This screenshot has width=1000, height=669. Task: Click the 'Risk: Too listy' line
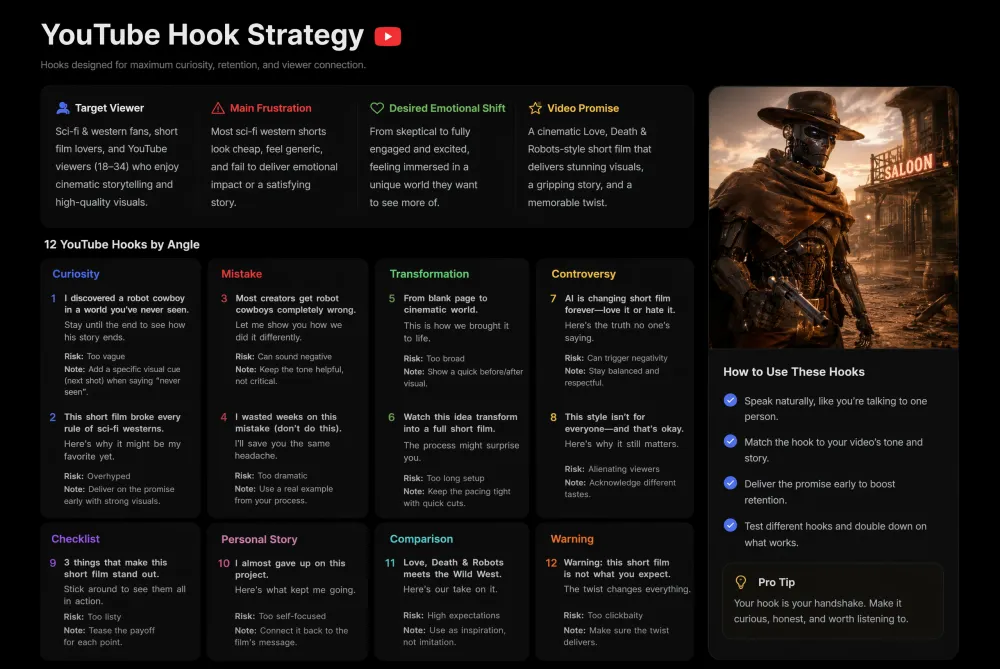pyautogui.click(x=92, y=617)
